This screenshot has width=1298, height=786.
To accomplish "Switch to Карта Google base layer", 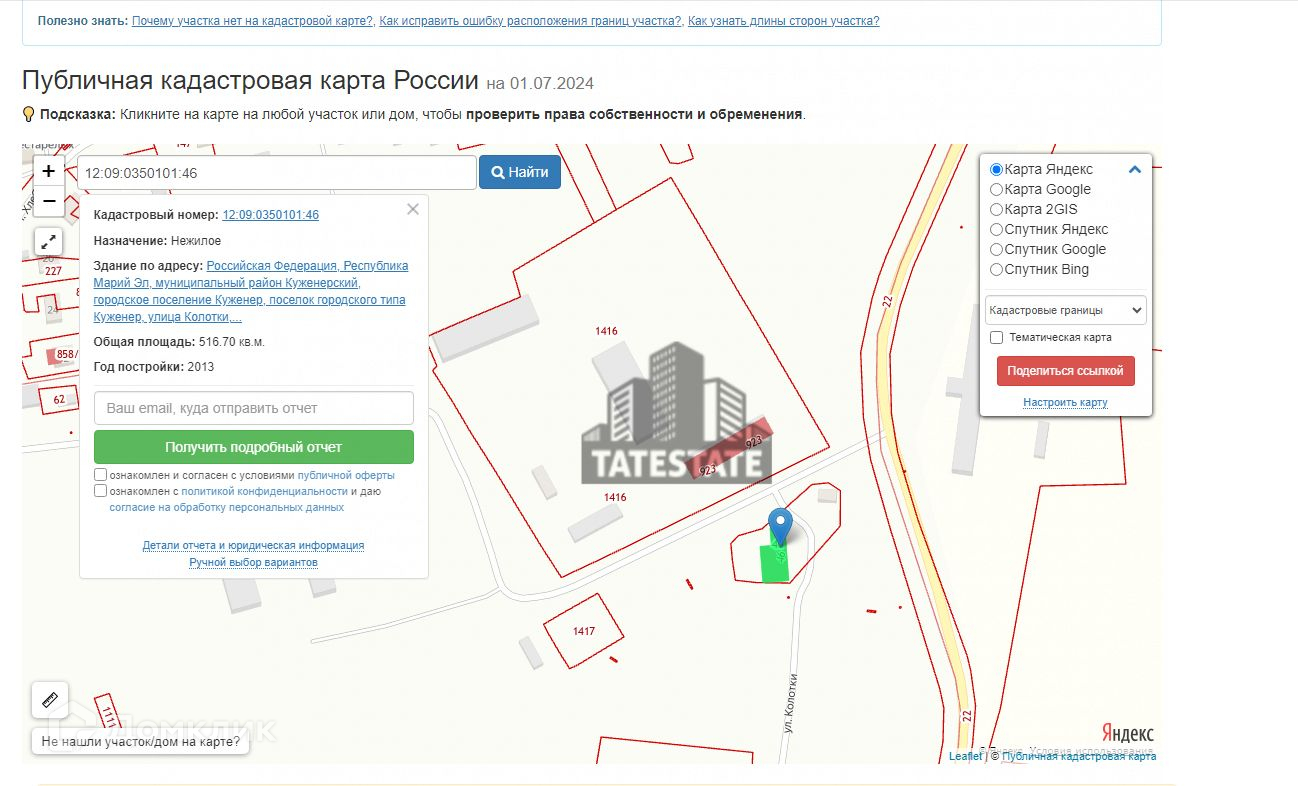I will [x=996, y=190].
